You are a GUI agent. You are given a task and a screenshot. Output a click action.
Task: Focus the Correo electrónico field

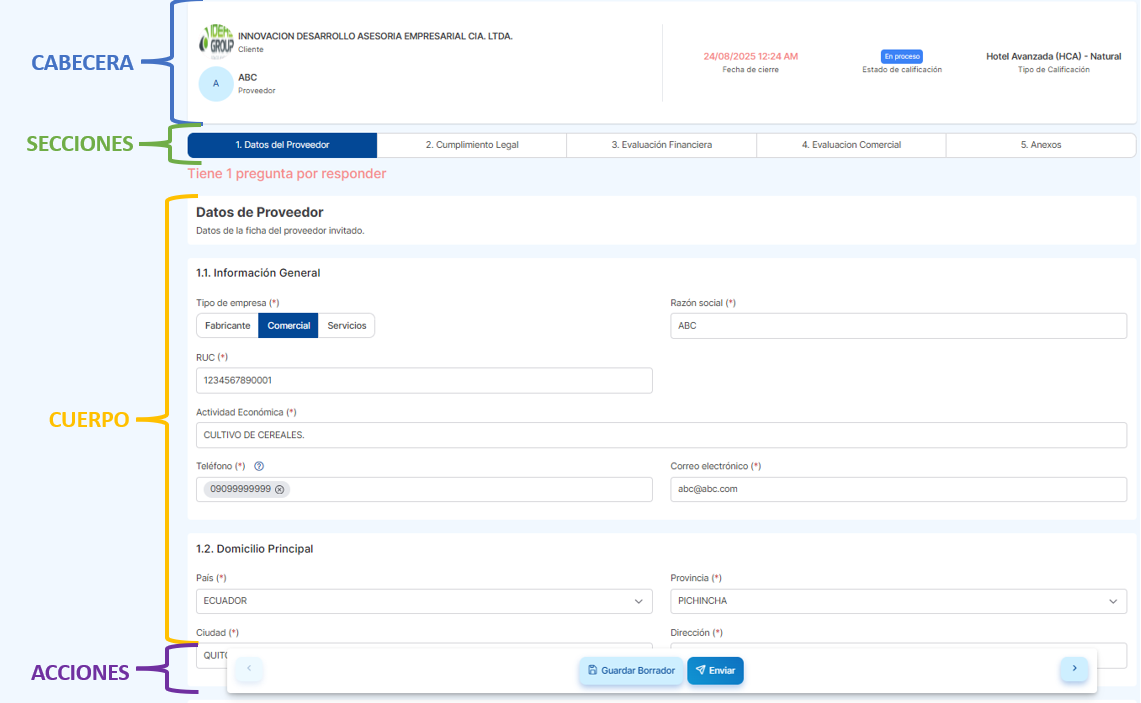(897, 489)
